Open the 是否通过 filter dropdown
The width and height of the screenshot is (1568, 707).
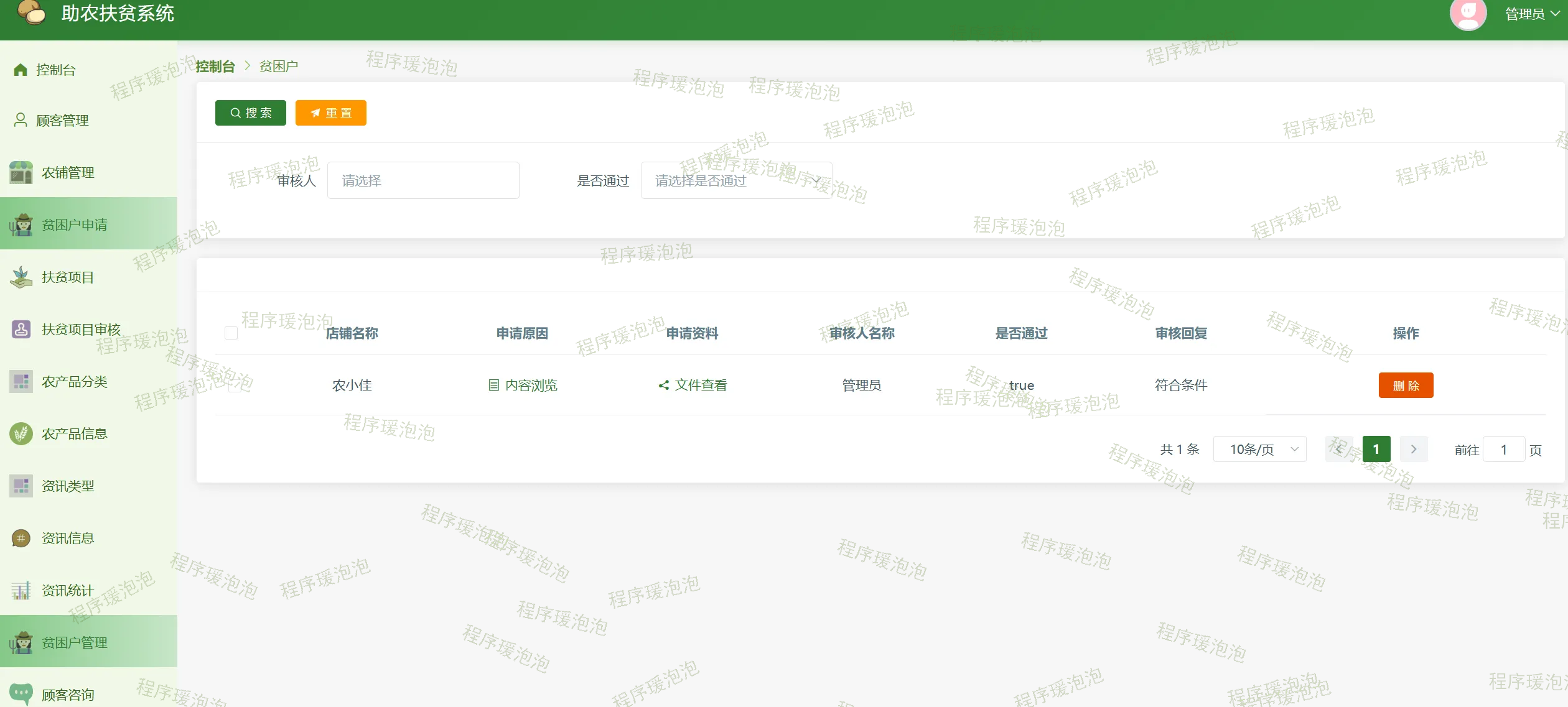tap(736, 180)
